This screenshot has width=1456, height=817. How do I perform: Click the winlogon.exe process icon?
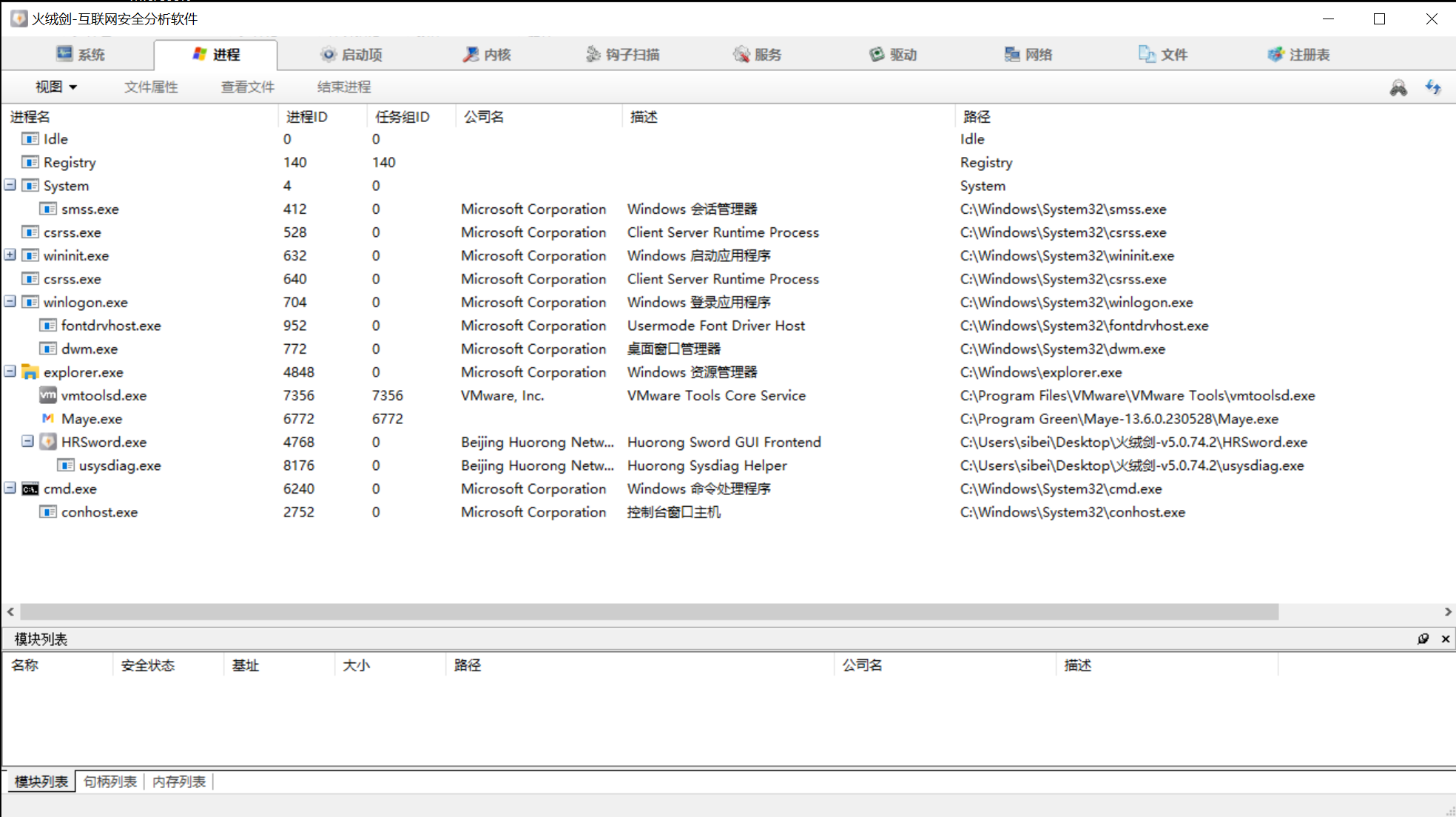(30, 302)
